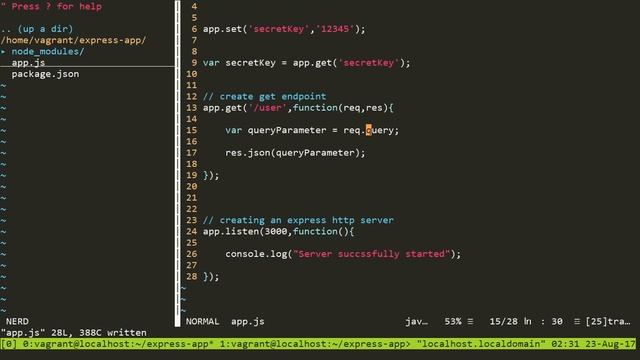
Task: Open package.json in the file tree
Action: (x=45, y=74)
